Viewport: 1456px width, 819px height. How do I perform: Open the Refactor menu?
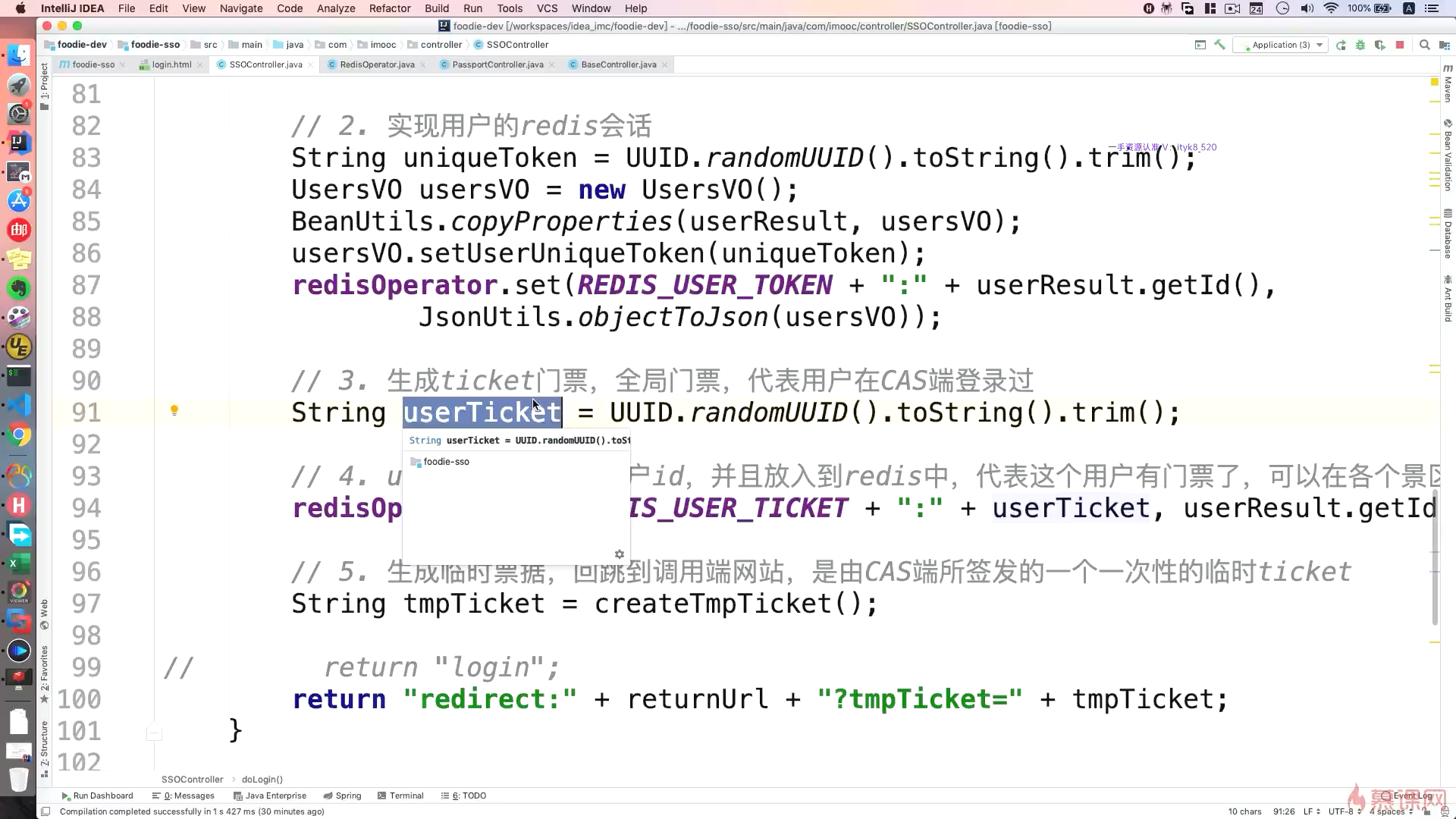[389, 8]
